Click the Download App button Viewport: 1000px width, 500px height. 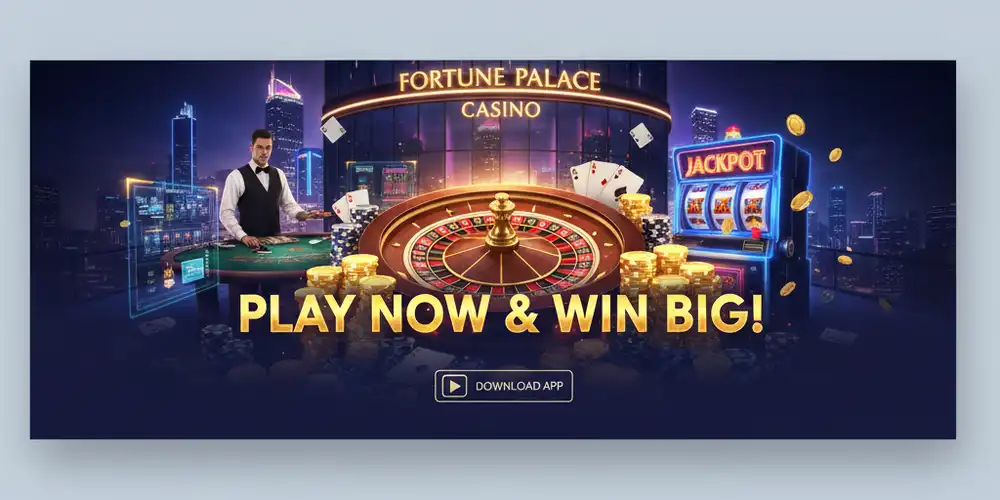504,386
